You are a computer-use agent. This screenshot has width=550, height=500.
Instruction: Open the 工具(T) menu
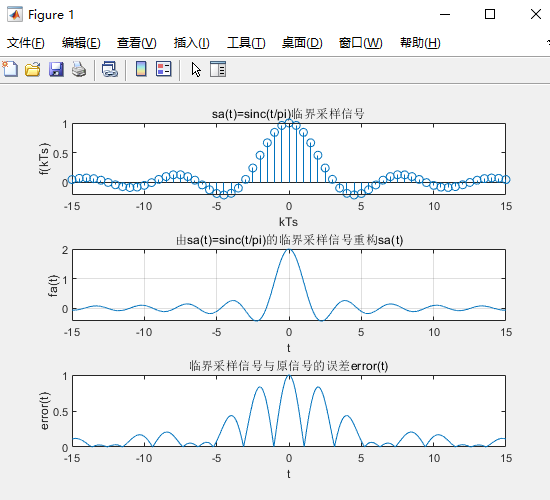[246, 43]
